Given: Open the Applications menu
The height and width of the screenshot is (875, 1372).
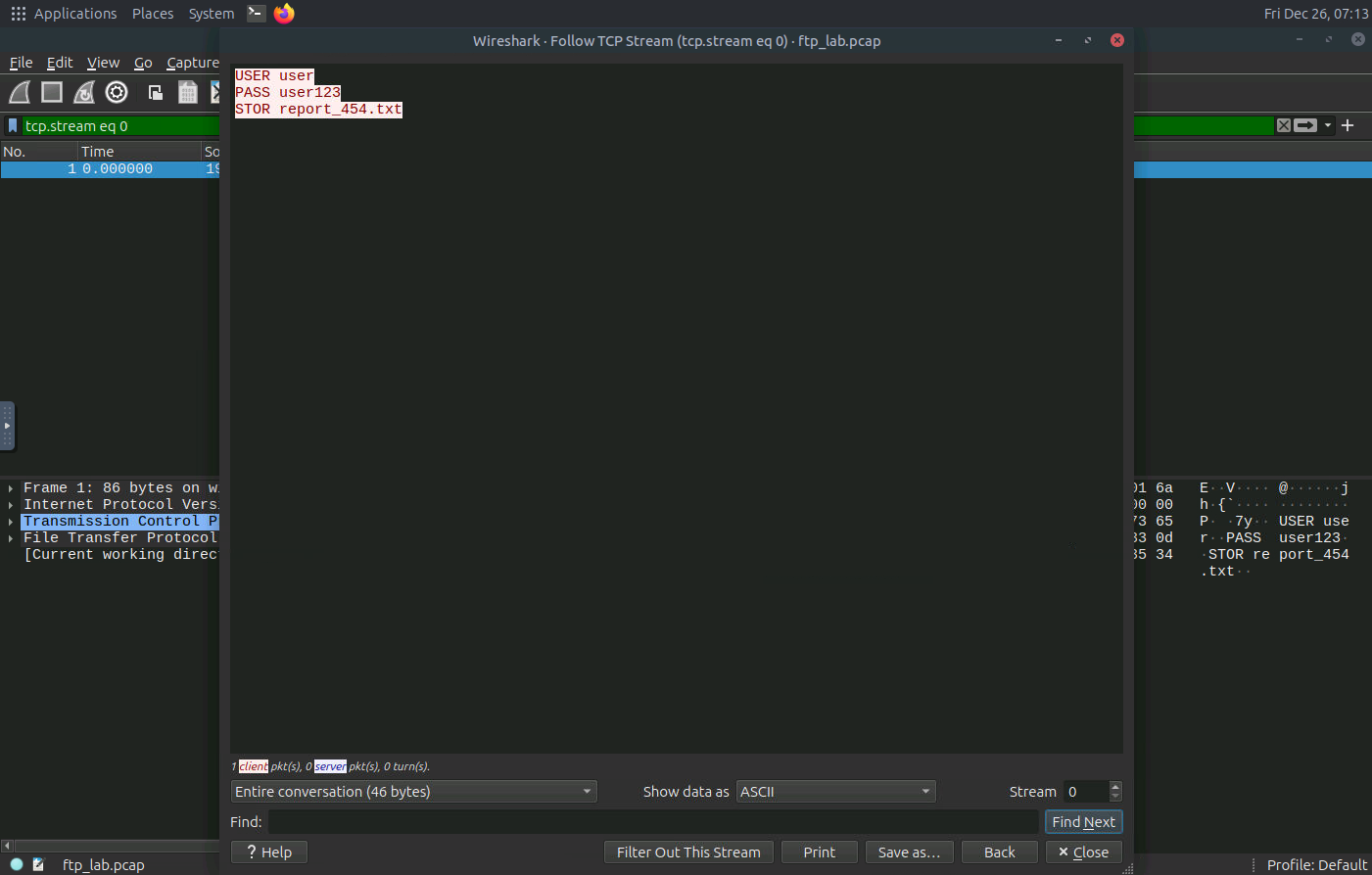Looking at the screenshot, I should pos(75,13).
